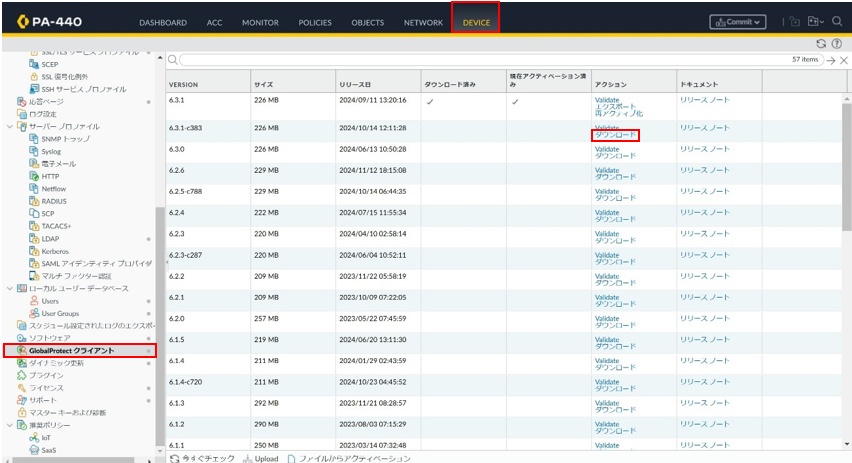This screenshot has height=463, width=852.
Task: Open the OBJECTS tab
Action: tap(368, 23)
